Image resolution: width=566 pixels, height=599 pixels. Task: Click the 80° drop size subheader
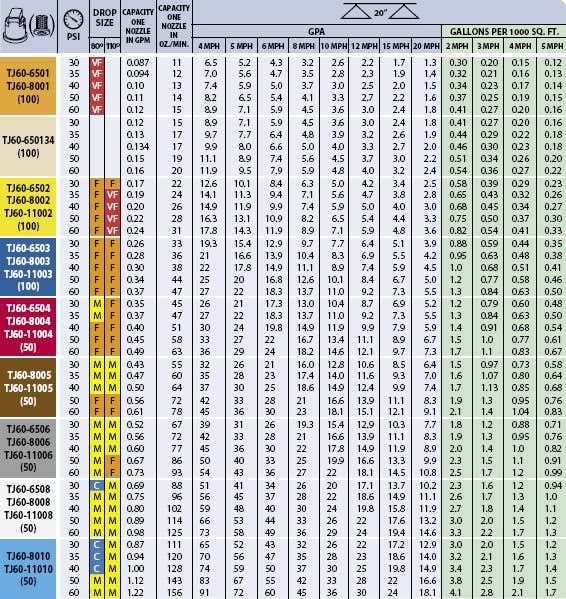coord(97,47)
